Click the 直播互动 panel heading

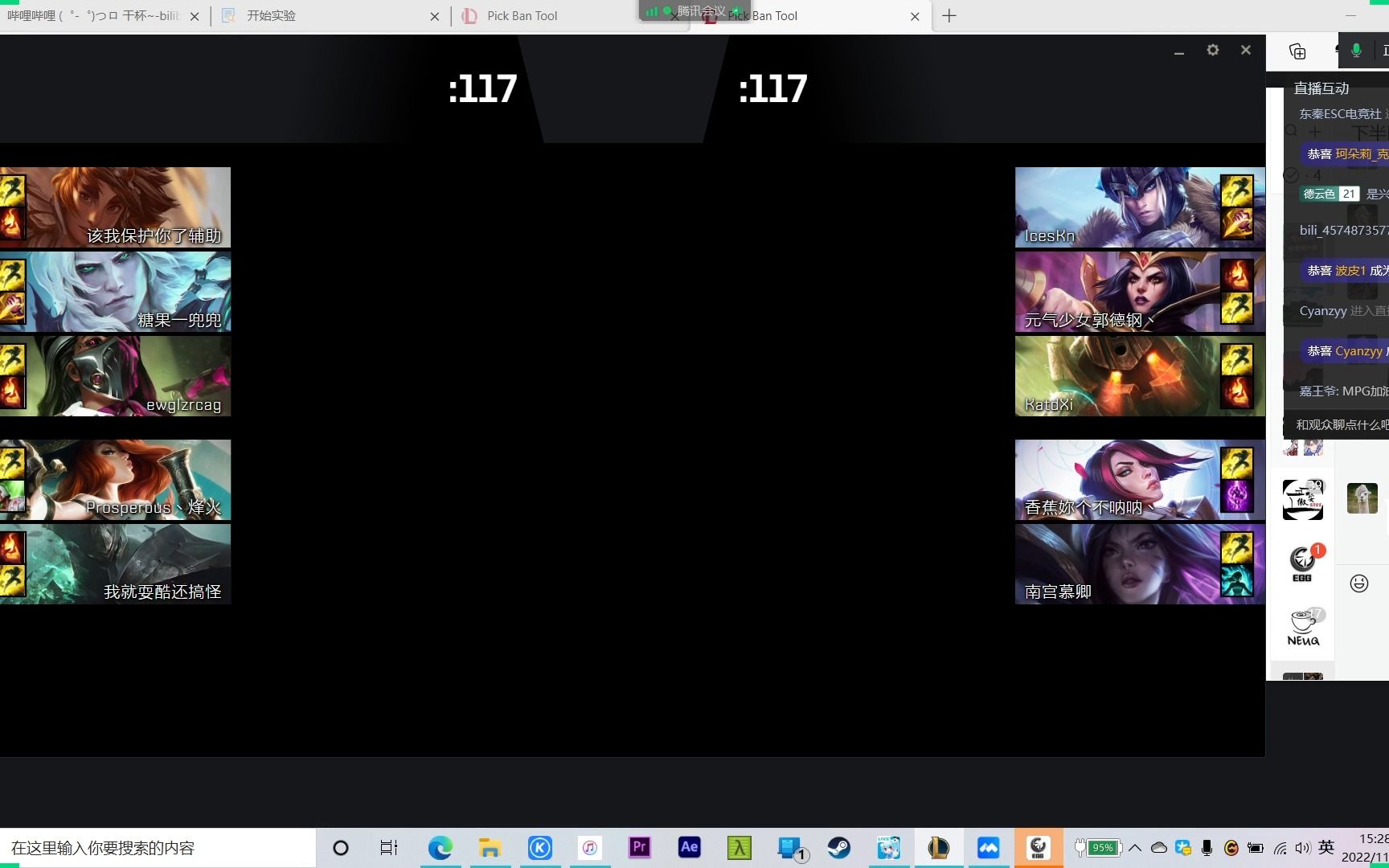1321,88
